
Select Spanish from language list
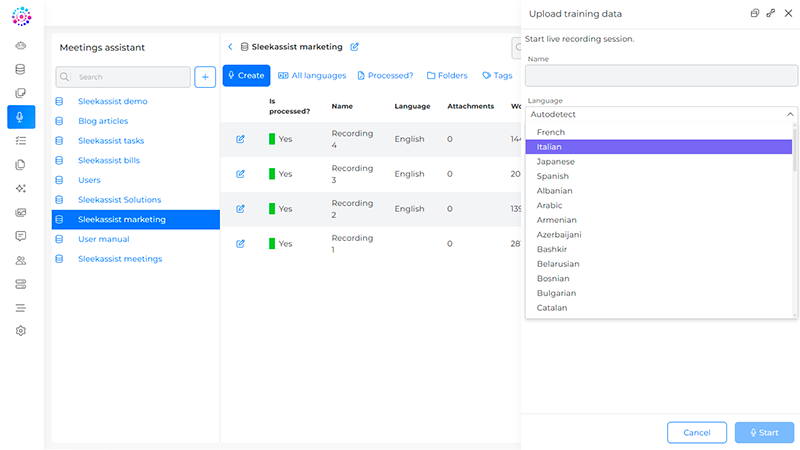tap(659, 176)
